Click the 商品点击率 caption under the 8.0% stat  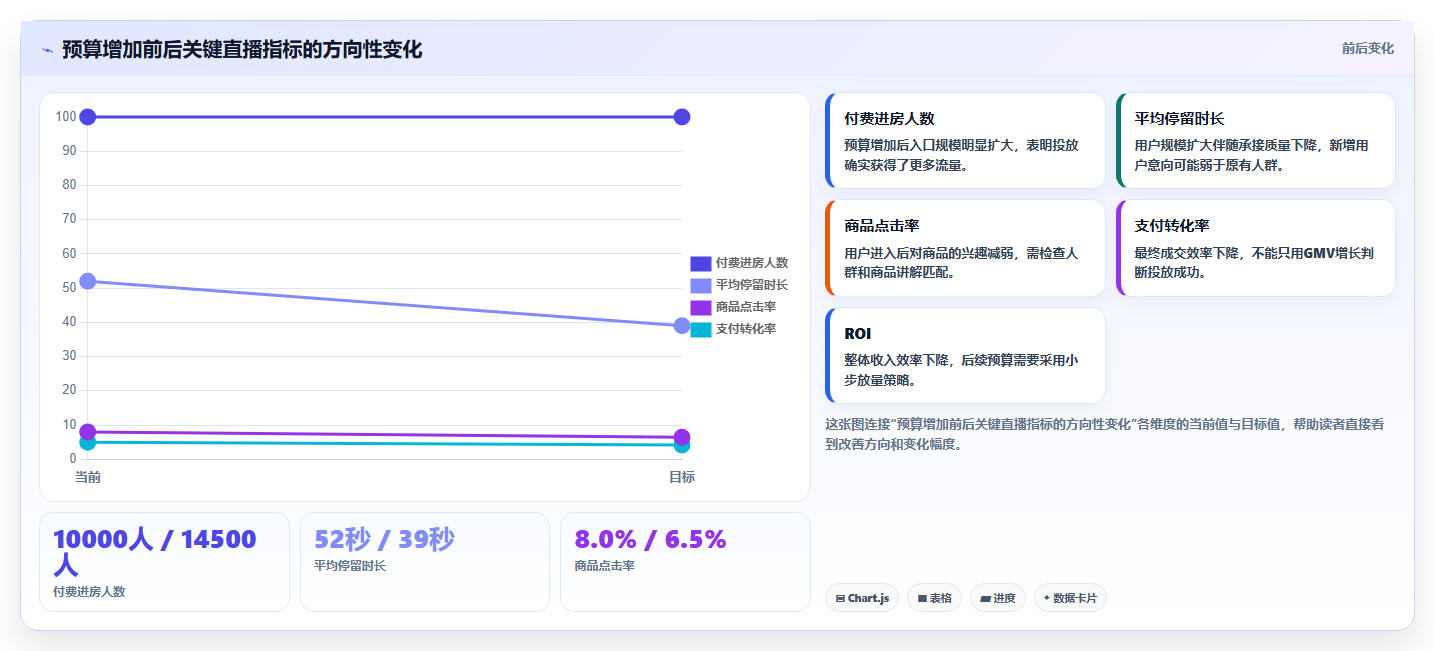[x=605, y=566]
